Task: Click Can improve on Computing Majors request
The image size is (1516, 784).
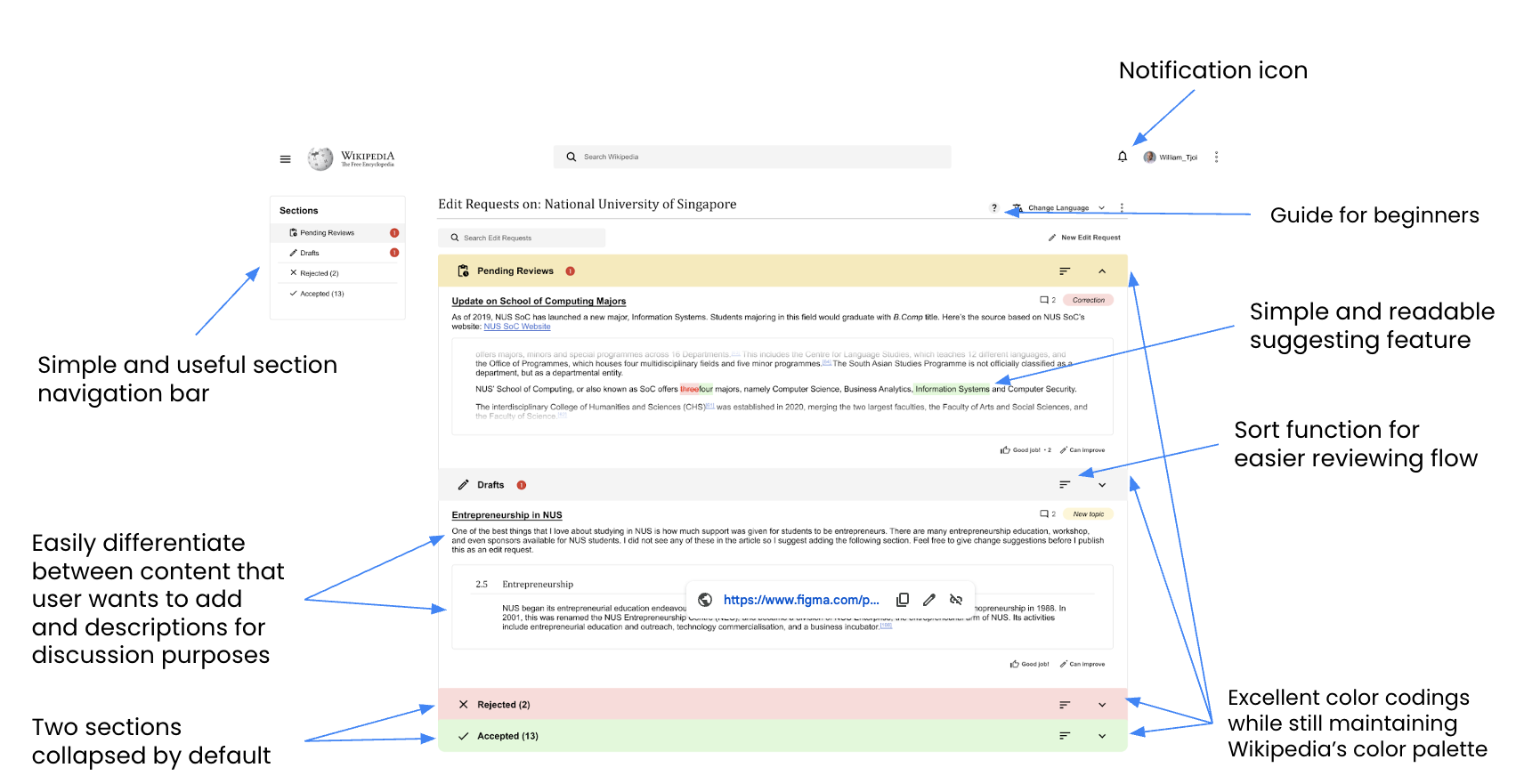Action: (x=1082, y=450)
